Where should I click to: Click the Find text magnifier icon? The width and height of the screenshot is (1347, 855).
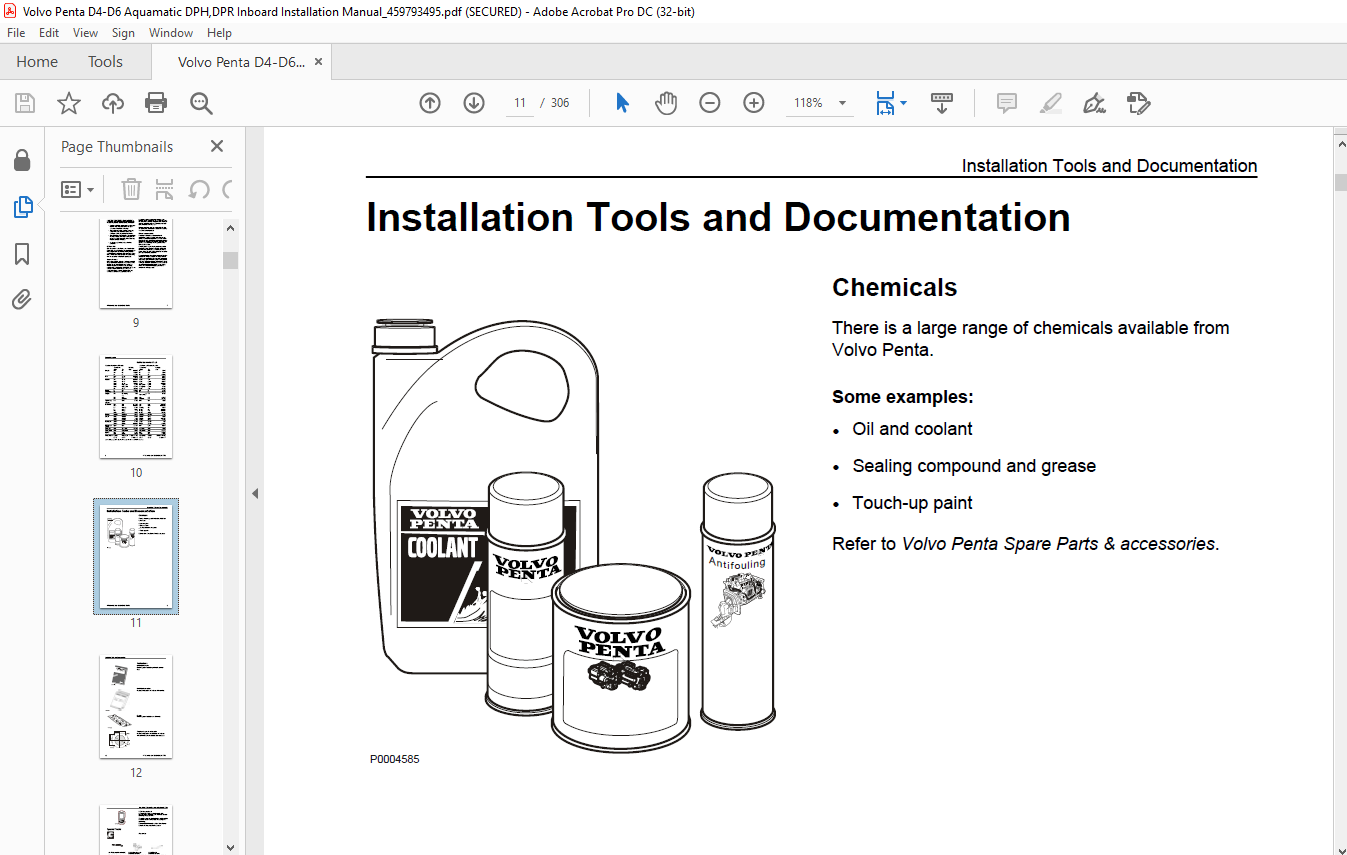201,103
